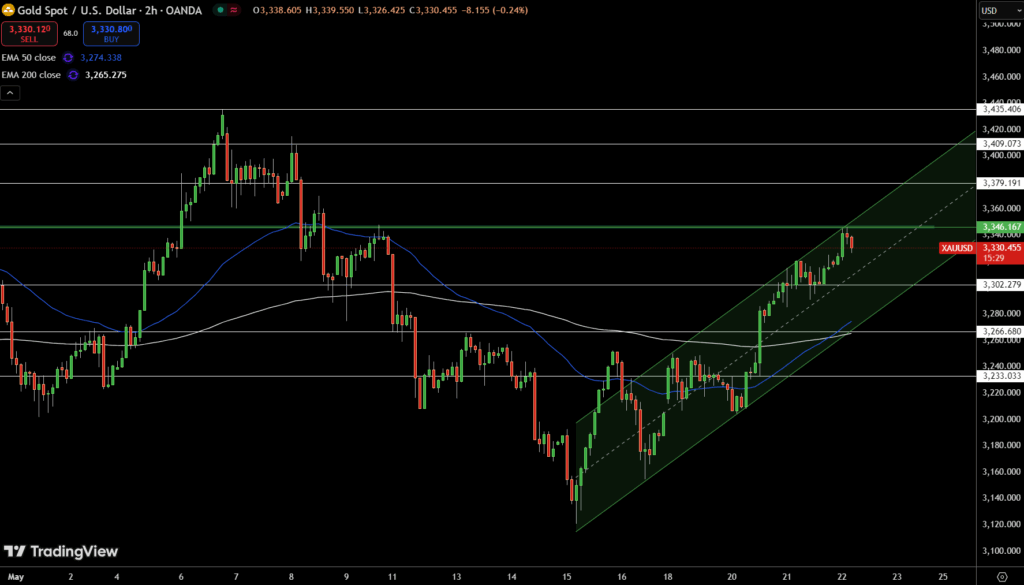Click the green 3,346.167 price level label

click(x=1001, y=227)
